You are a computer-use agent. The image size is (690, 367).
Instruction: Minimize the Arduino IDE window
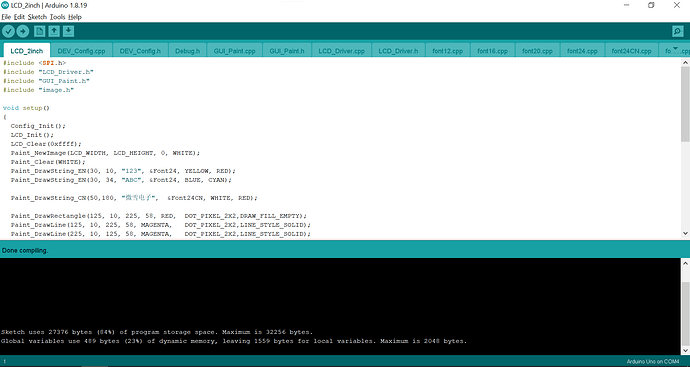point(626,5)
